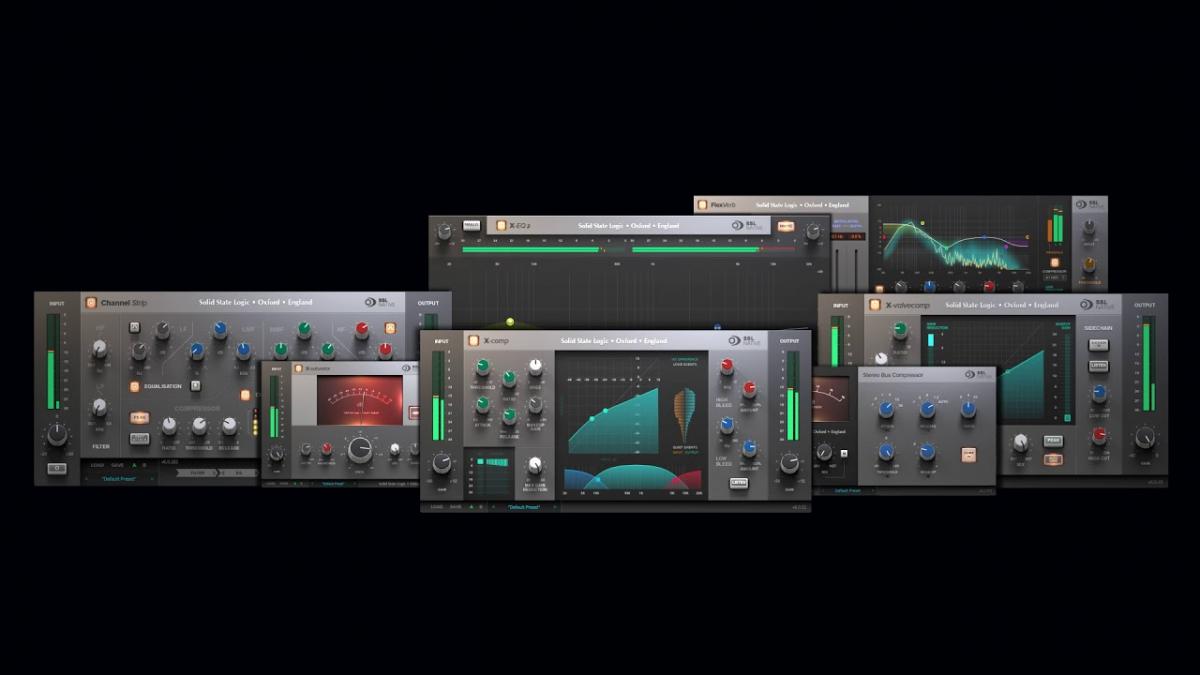The width and height of the screenshot is (1200, 675).
Task: Toggle the Compressor In button on Stereo Bus Compressor
Action: [969, 454]
